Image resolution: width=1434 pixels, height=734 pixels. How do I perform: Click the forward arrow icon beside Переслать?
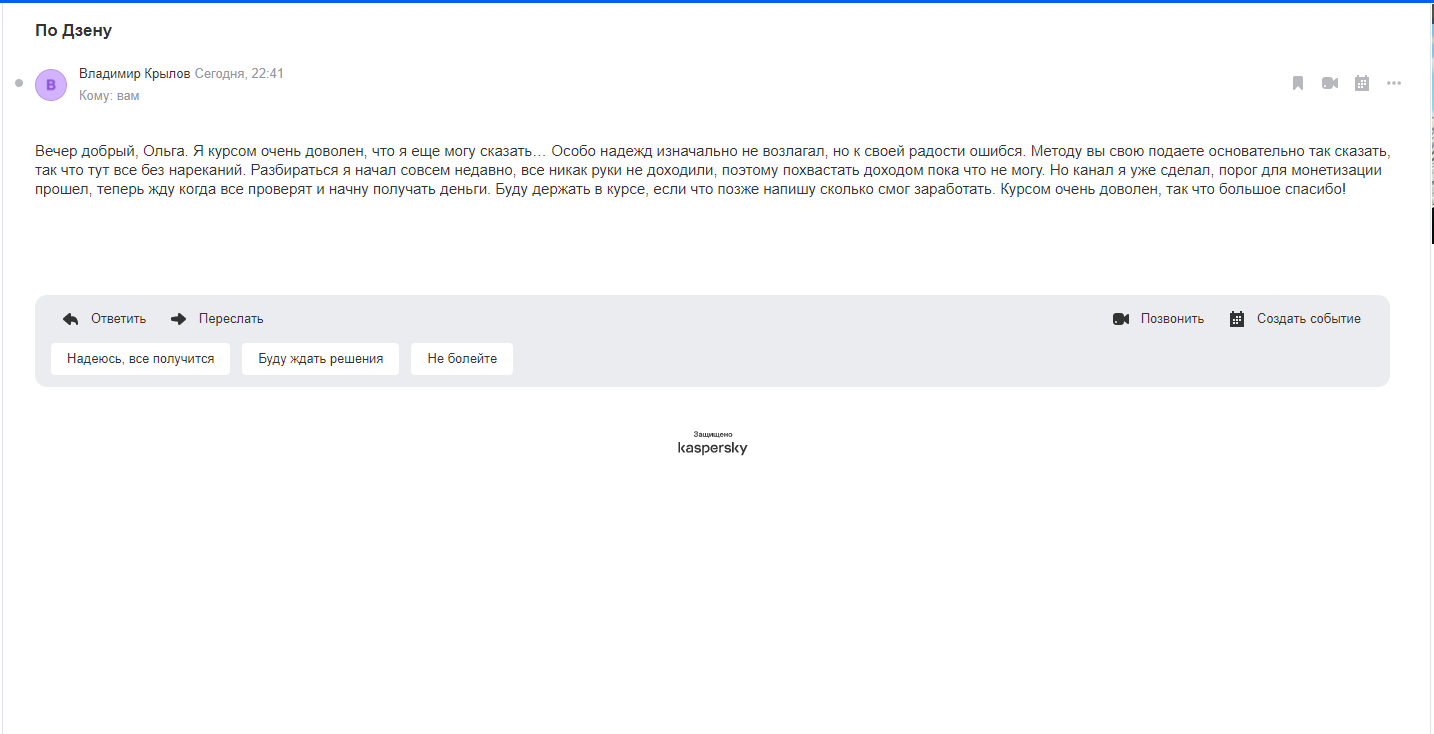click(178, 318)
